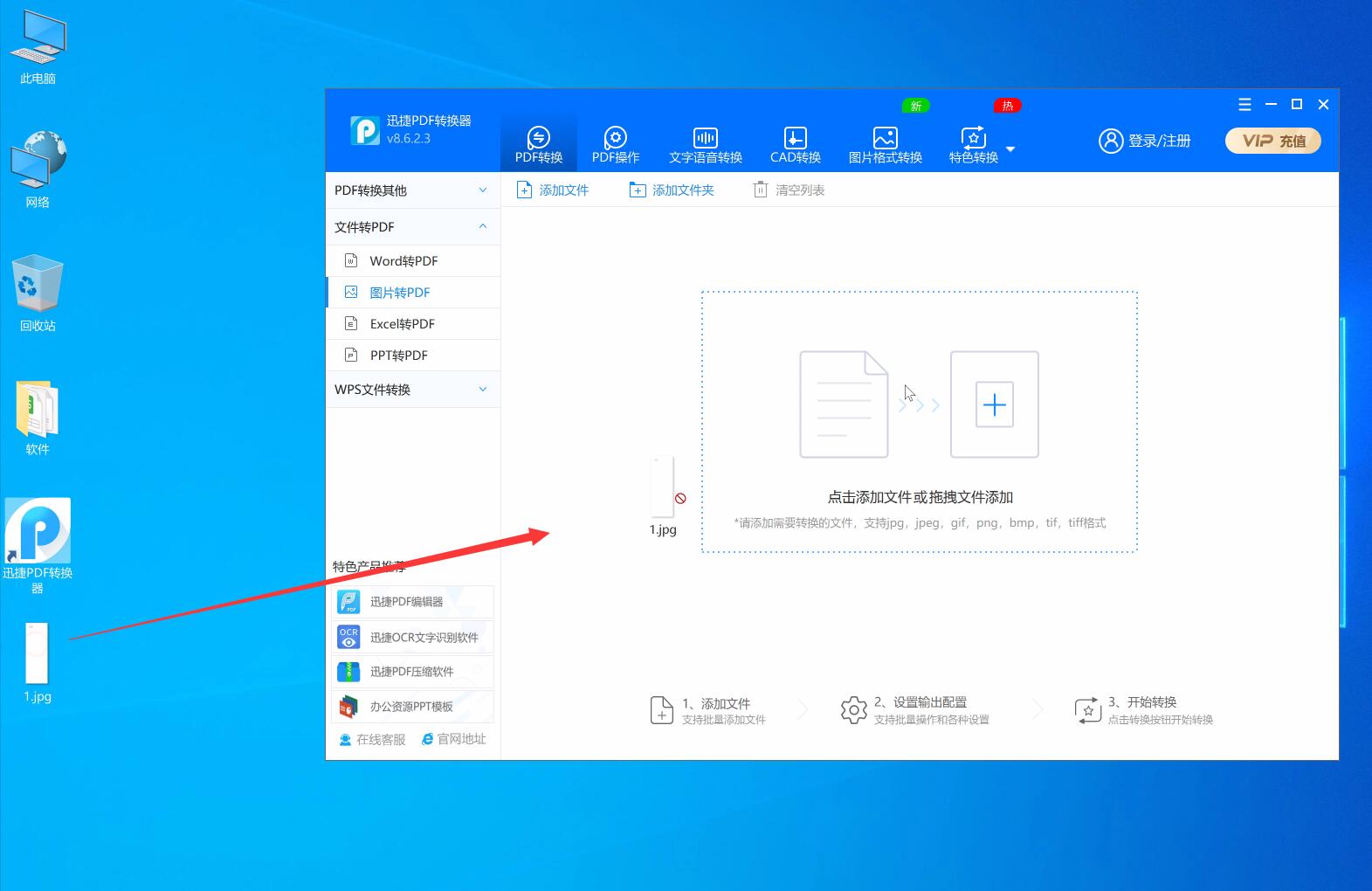Screen dimensions: 1372x891
Task: Click the 清空列表 toolbar button
Action: point(789,190)
